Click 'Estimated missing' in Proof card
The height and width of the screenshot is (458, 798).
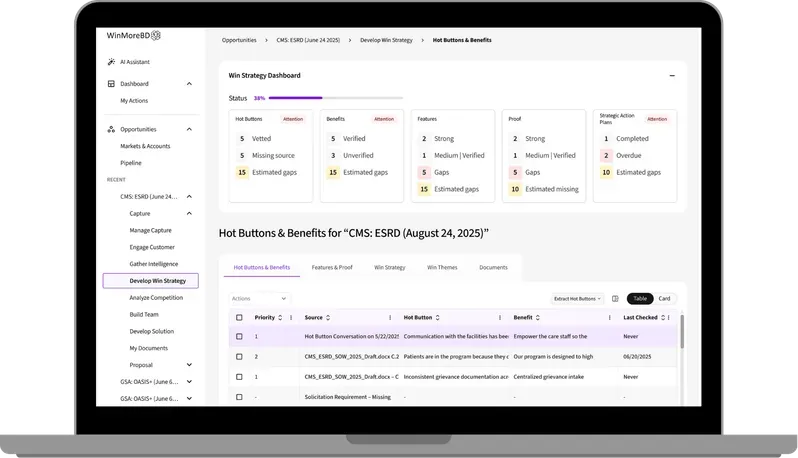click(552, 189)
